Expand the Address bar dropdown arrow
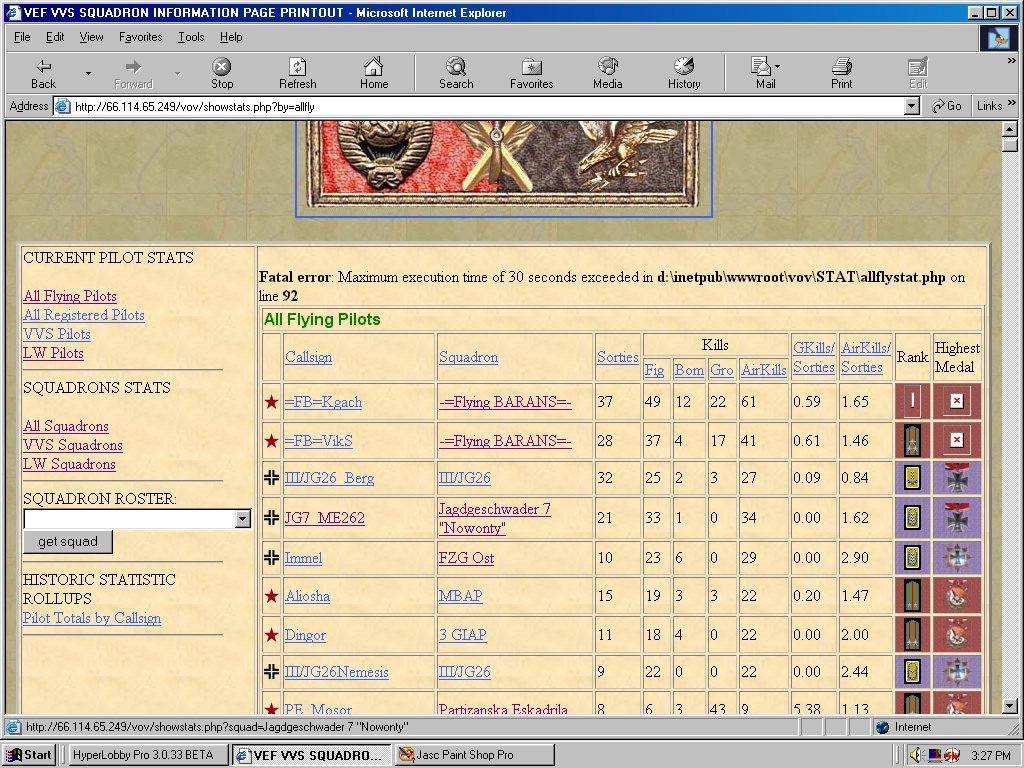The width and height of the screenshot is (1024, 768). 911,106
